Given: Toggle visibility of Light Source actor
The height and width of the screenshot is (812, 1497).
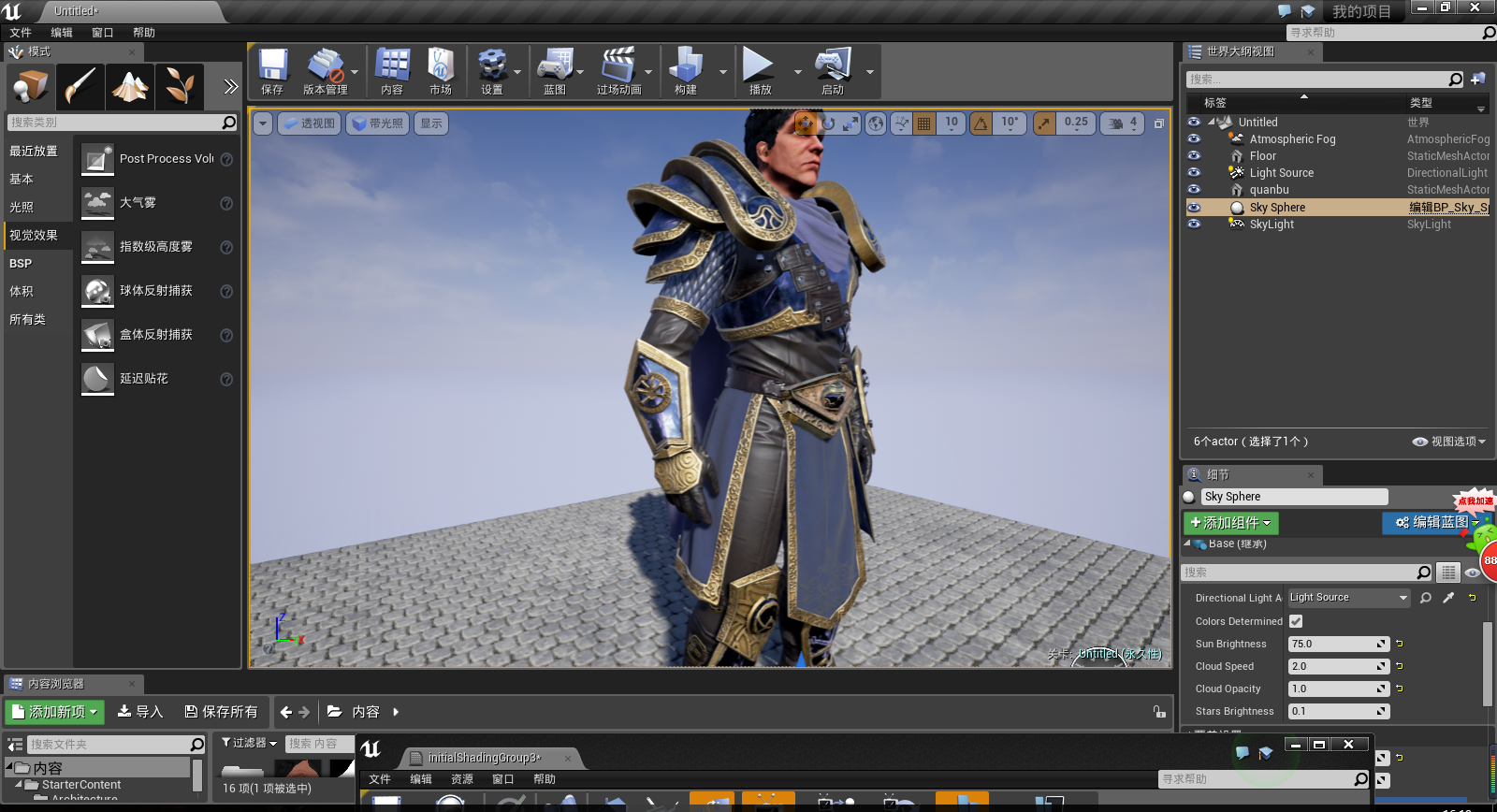Looking at the screenshot, I should (x=1194, y=172).
